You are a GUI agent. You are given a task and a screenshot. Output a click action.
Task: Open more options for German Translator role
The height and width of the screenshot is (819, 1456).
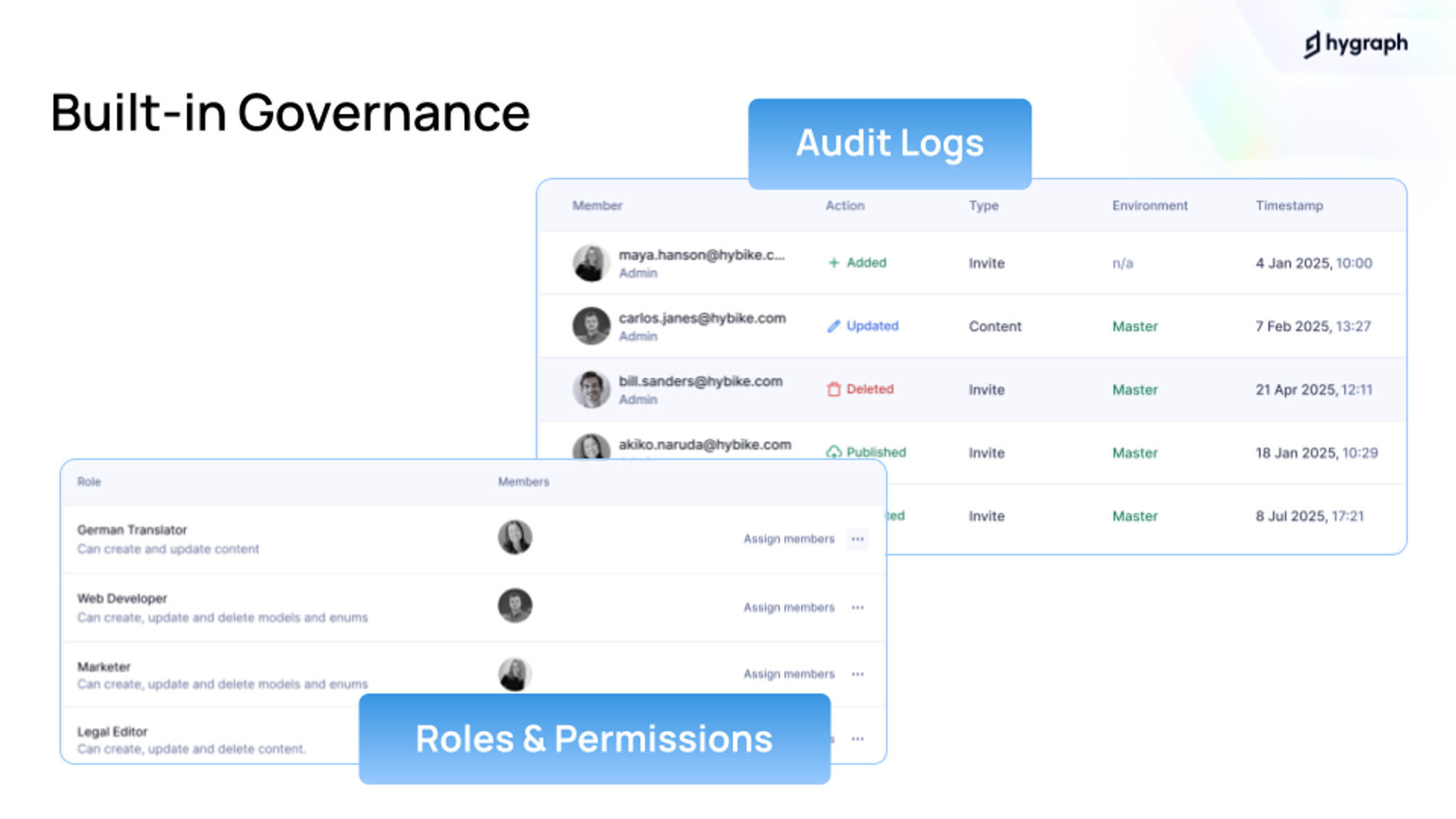857,539
